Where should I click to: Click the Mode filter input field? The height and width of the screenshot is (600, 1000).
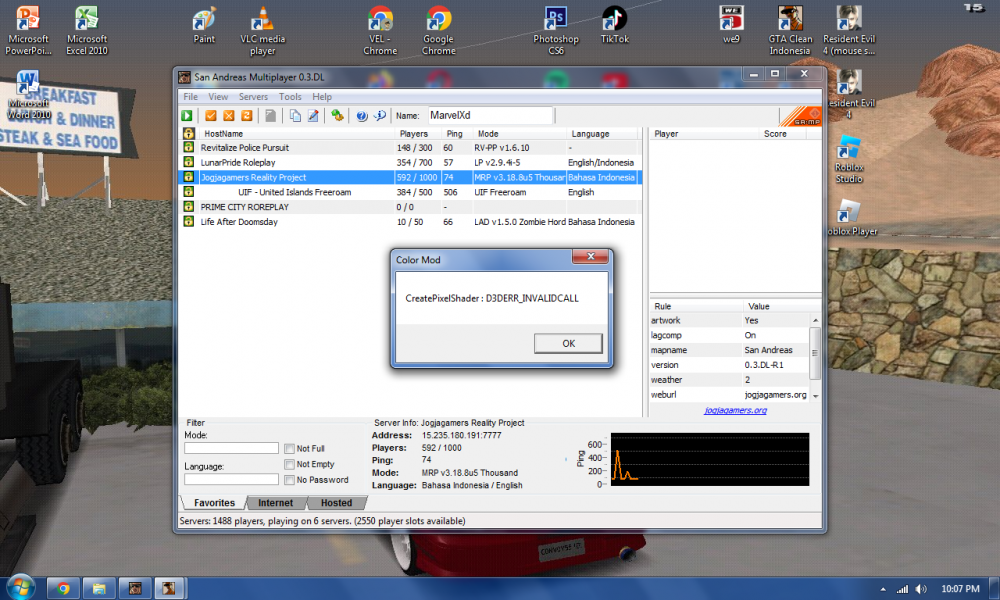[x=232, y=448]
